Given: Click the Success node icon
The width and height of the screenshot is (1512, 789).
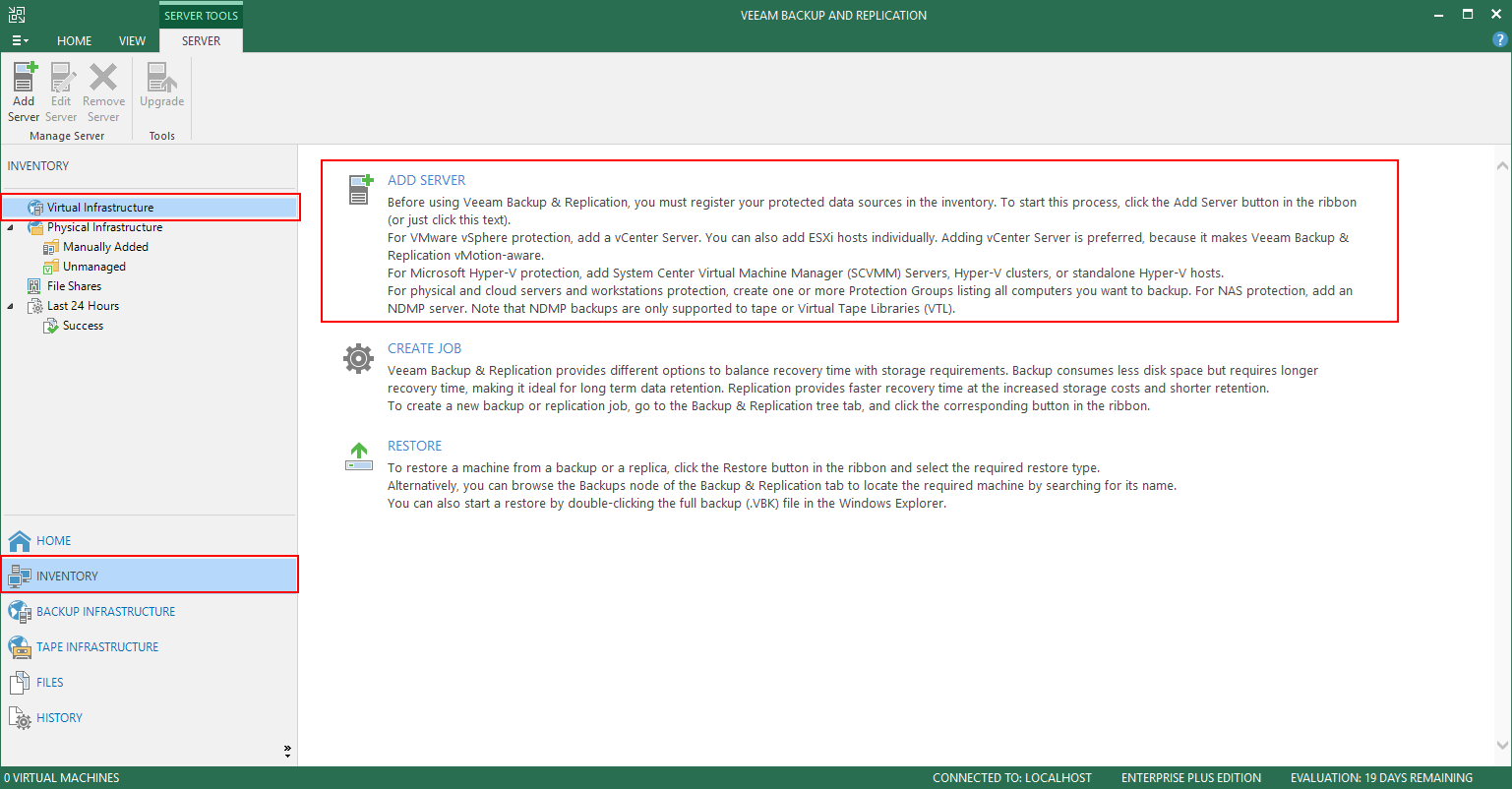Looking at the screenshot, I should pyautogui.click(x=51, y=326).
